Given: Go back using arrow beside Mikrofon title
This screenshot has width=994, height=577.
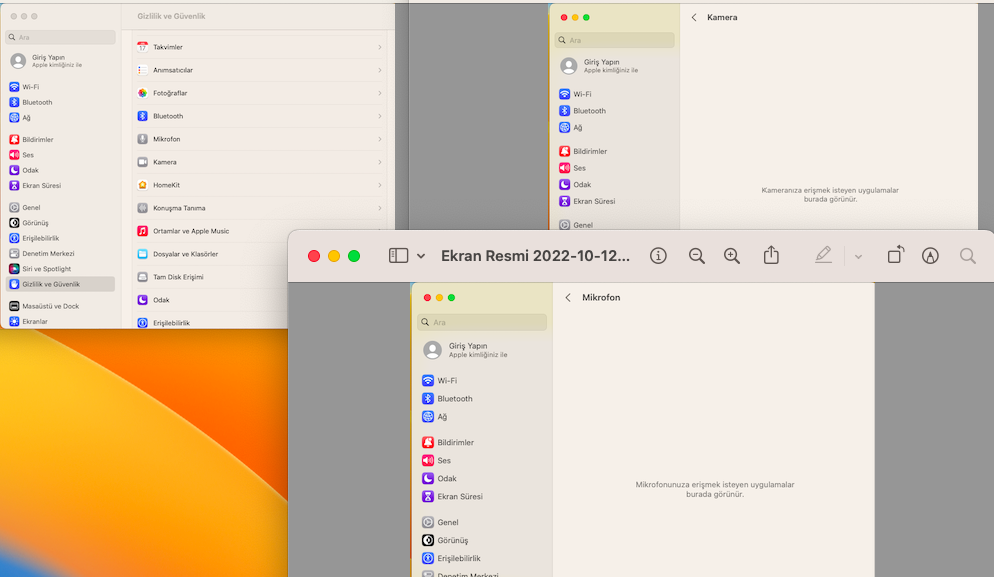Looking at the screenshot, I should [568, 298].
